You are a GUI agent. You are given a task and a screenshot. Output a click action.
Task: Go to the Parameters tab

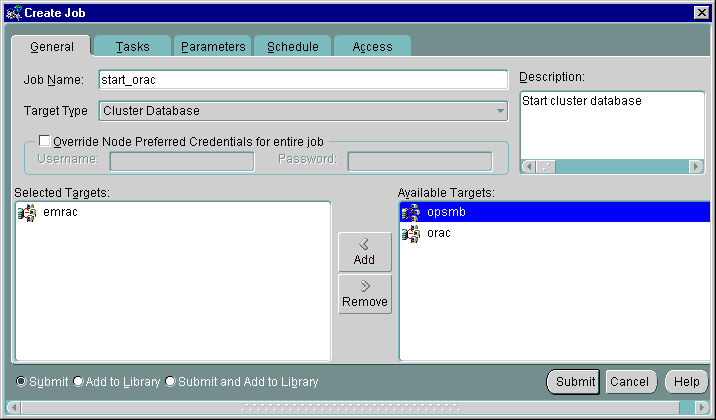(x=213, y=47)
